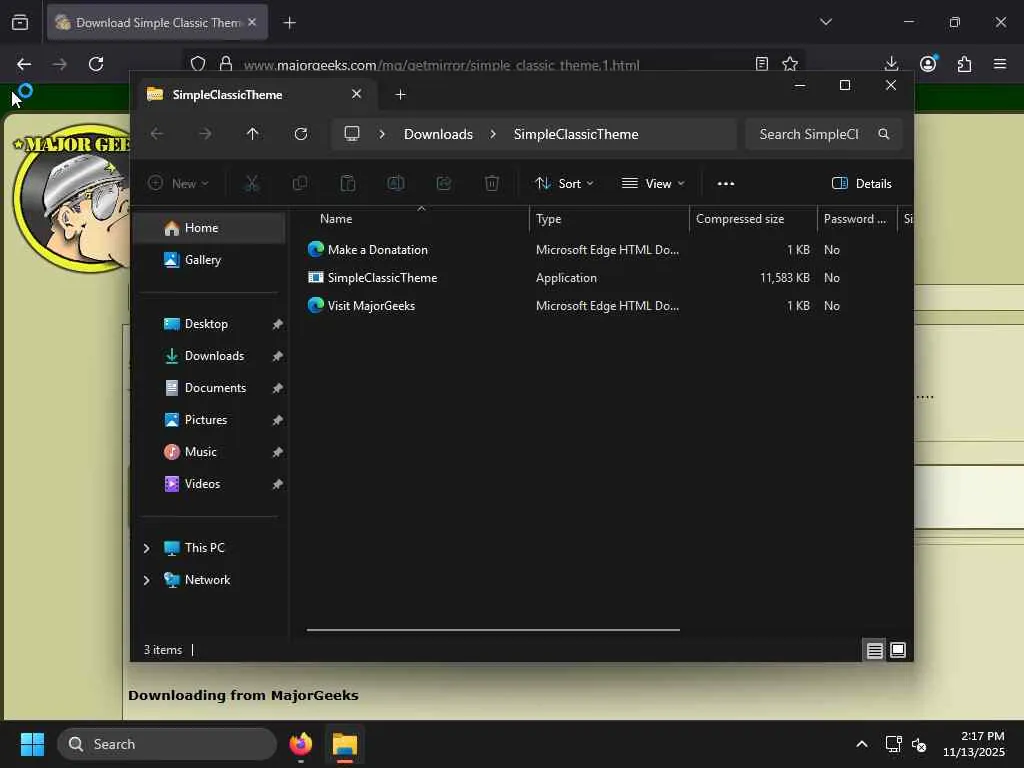Show hidden icons in system tray
The image size is (1024, 768).
861,744
